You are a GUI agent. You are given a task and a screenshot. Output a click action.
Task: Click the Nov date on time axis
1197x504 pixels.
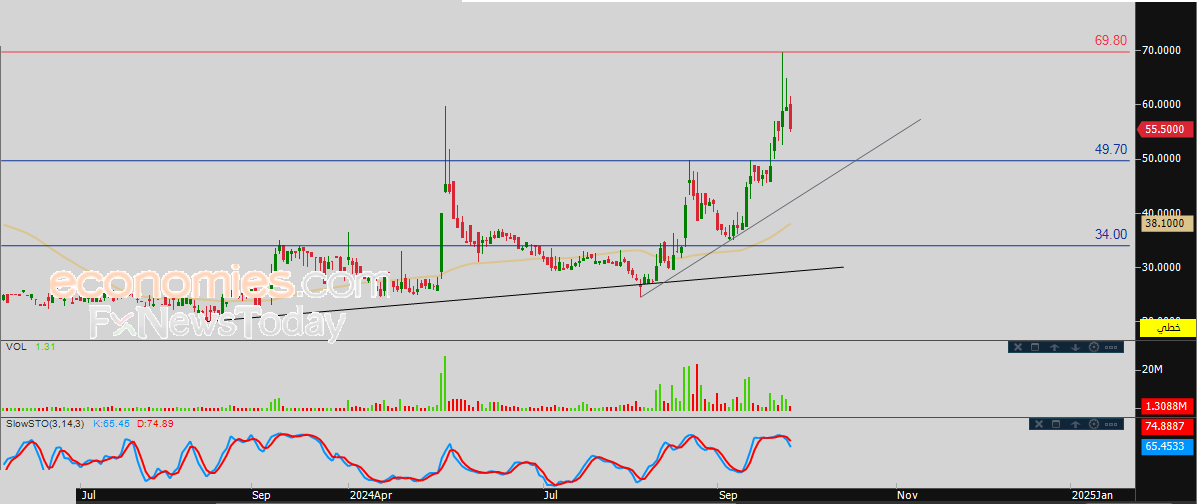pyautogui.click(x=906, y=496)
